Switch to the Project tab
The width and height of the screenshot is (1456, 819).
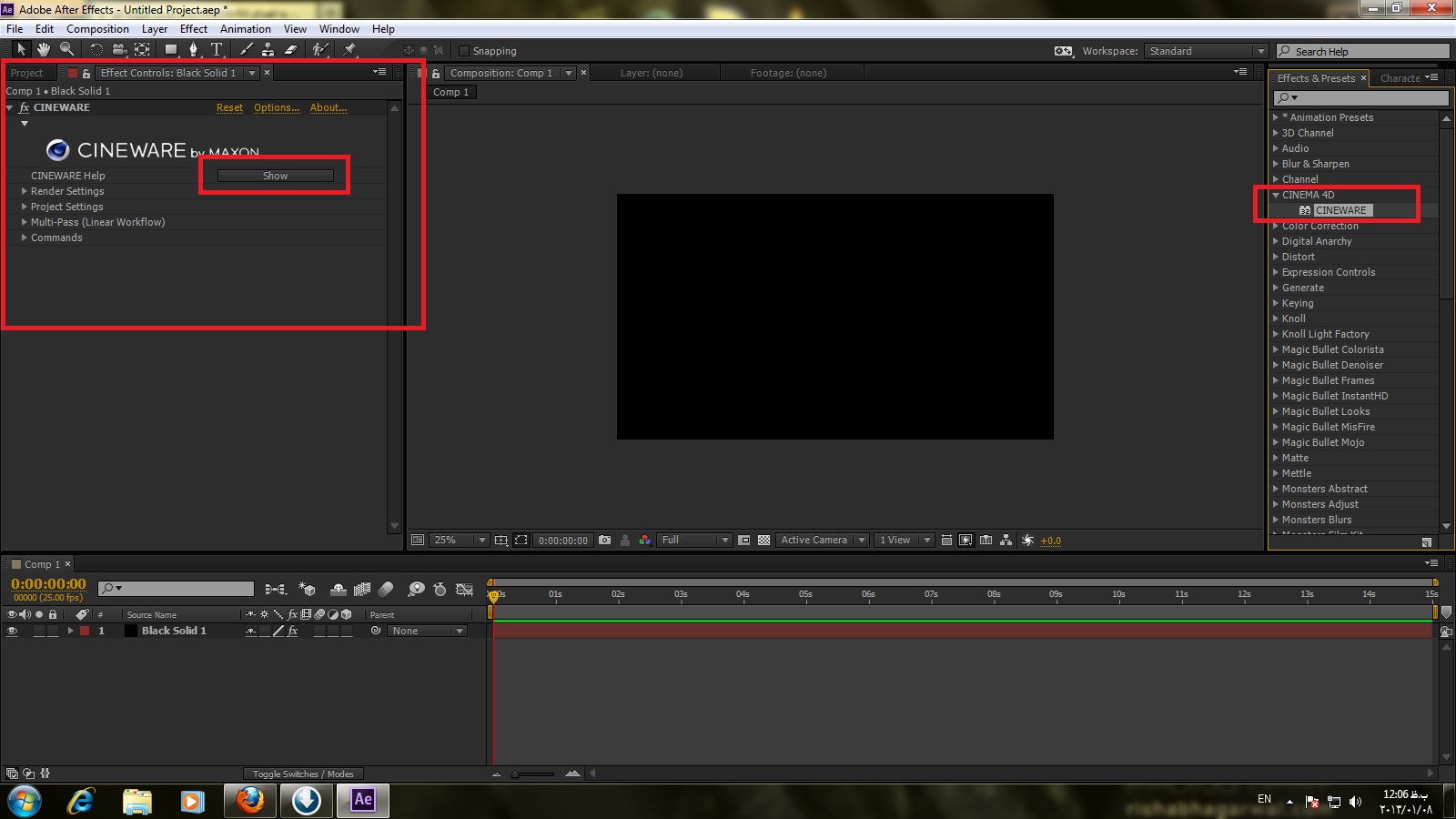pos(27,73)
